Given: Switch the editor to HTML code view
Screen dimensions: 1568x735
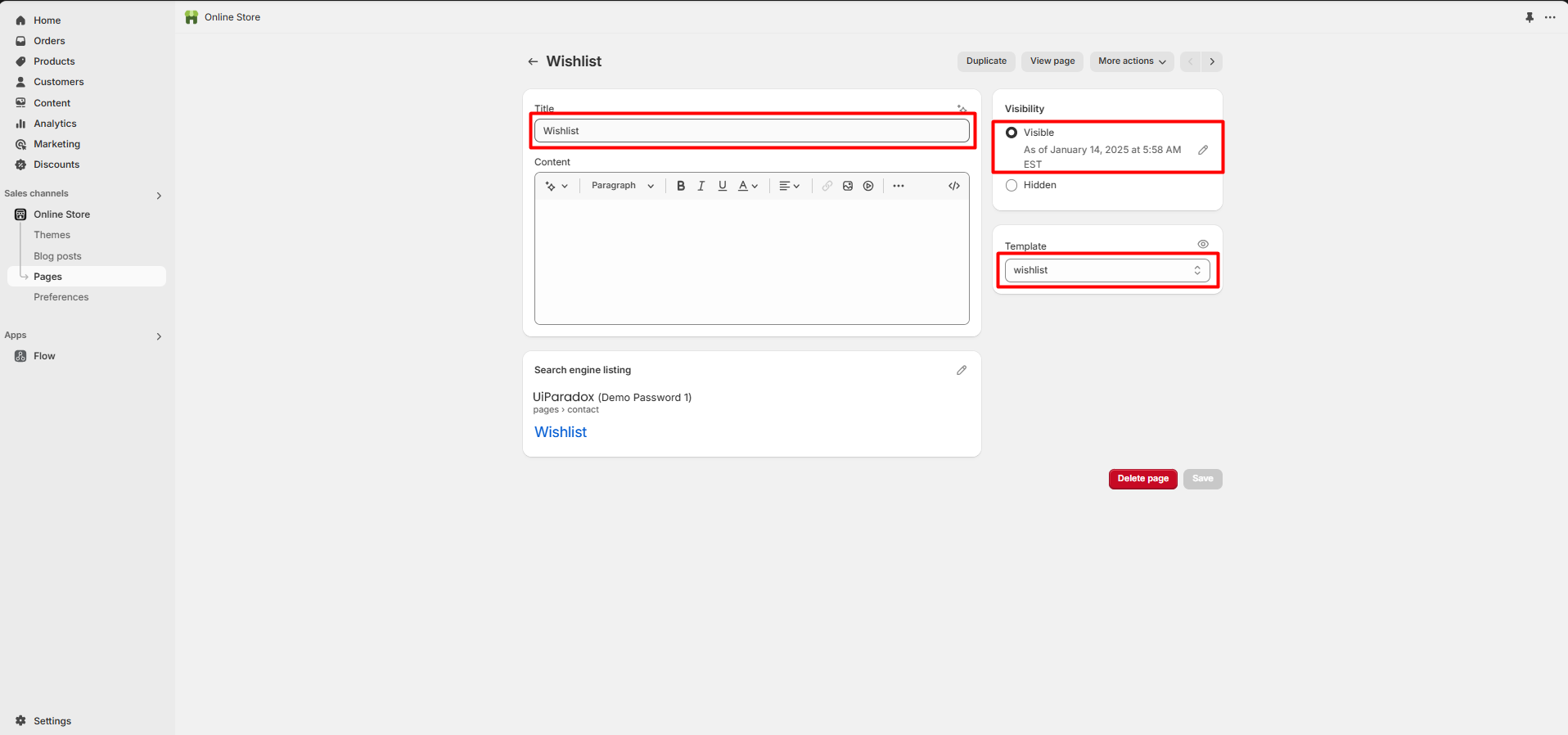Looking at the screenshot, I should 954,186.
